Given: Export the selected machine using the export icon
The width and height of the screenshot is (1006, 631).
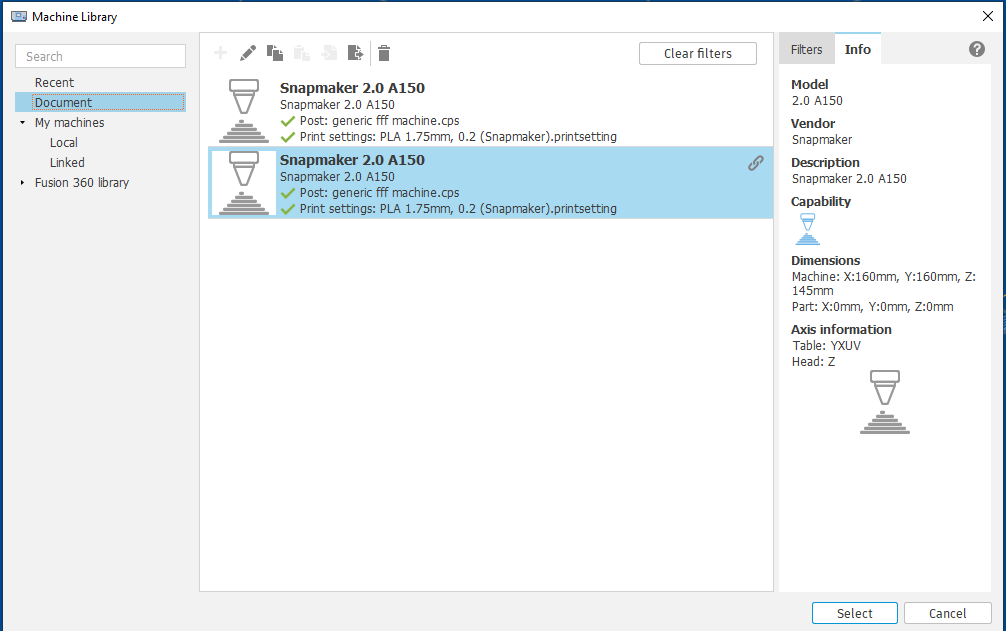Looking at the screenshot, I should coord(355,53).
